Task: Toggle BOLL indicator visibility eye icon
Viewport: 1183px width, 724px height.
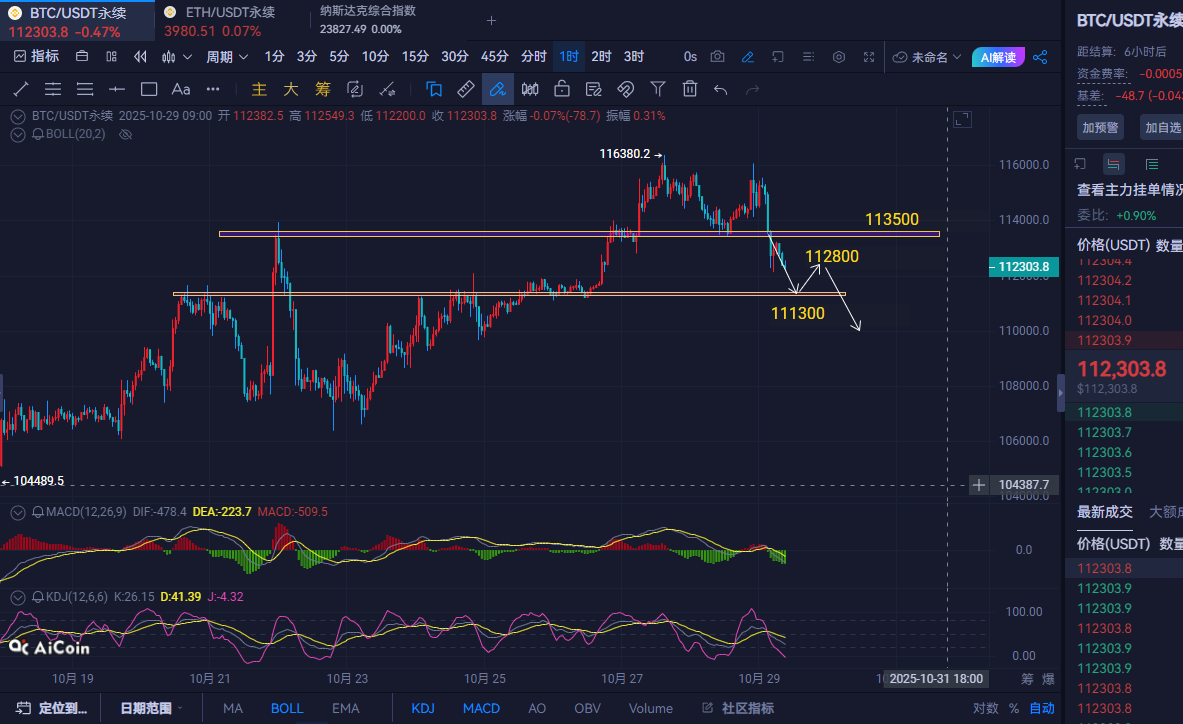Action: tap(126, 134)
